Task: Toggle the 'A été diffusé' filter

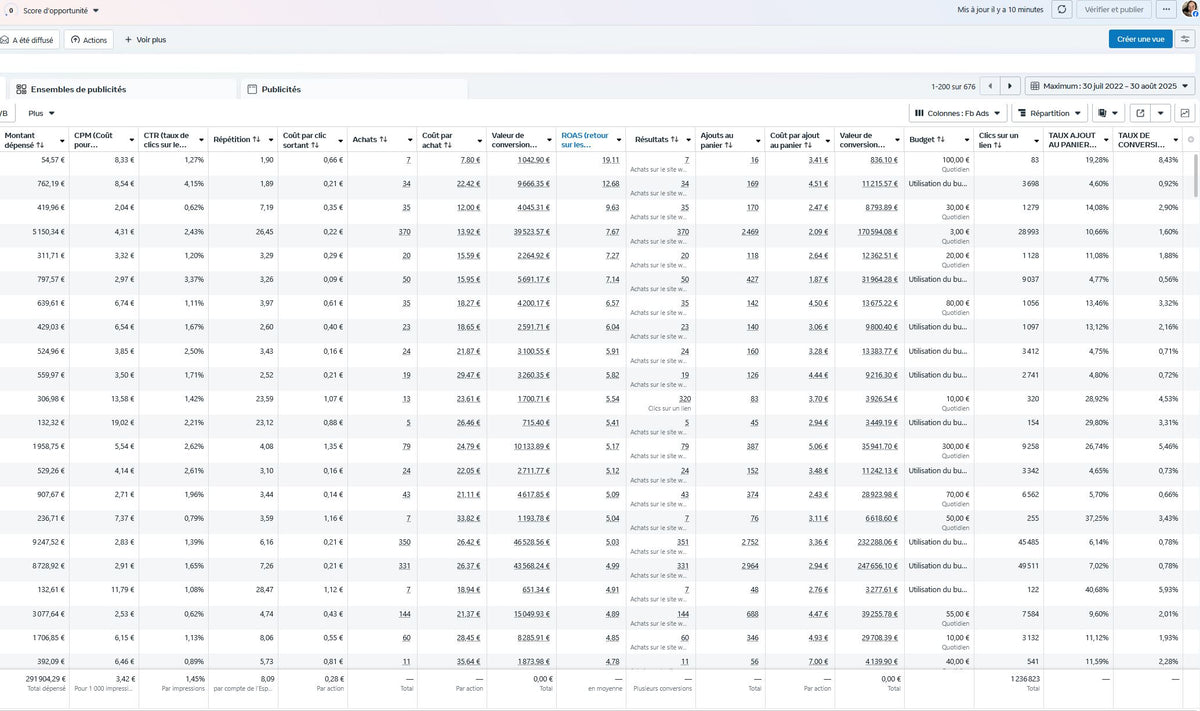Action: 30,40
